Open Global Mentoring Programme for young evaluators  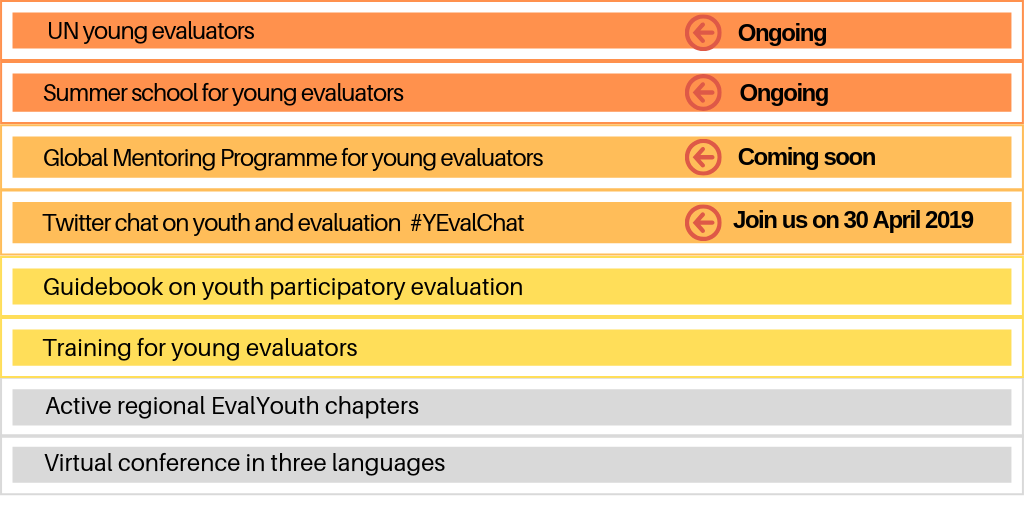pyautogui.click(x=512, y=157)
